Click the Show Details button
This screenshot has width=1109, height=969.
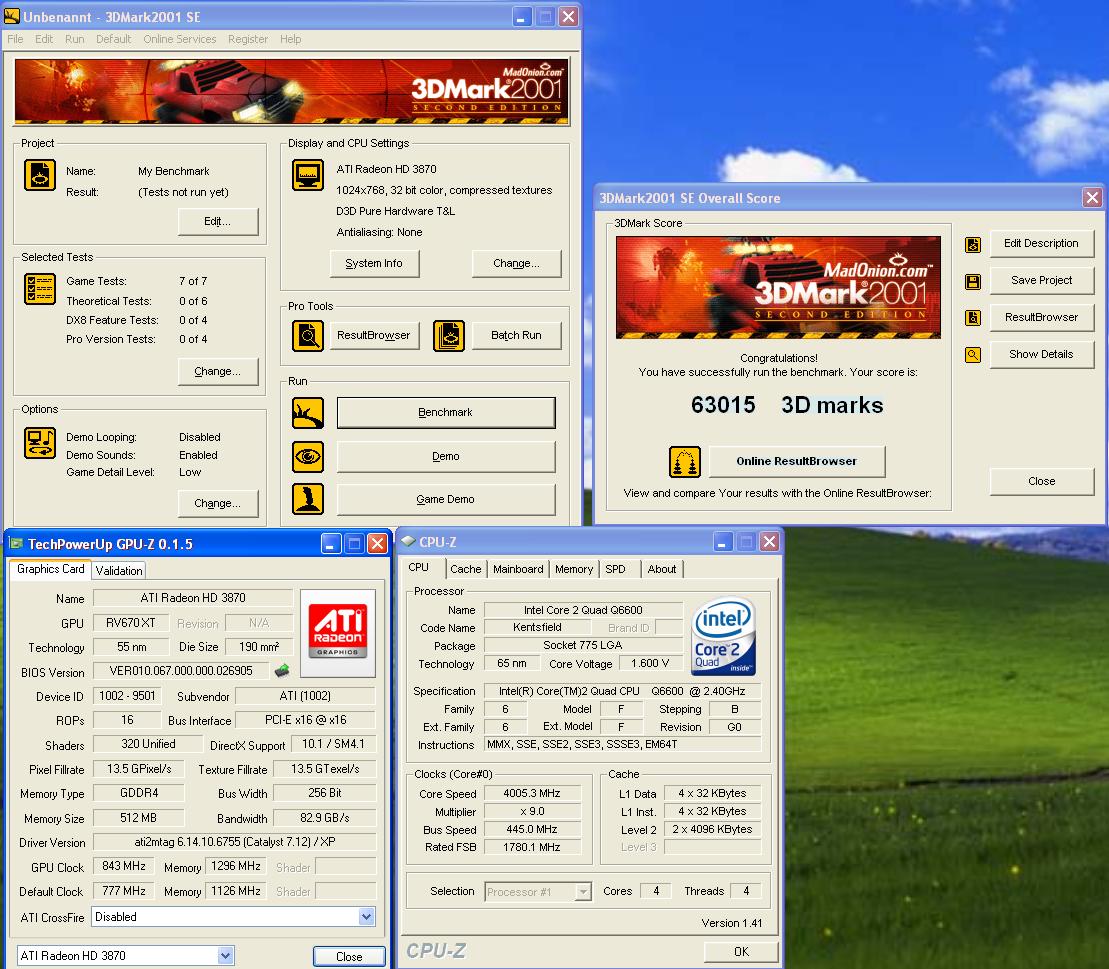(1041, 354)
